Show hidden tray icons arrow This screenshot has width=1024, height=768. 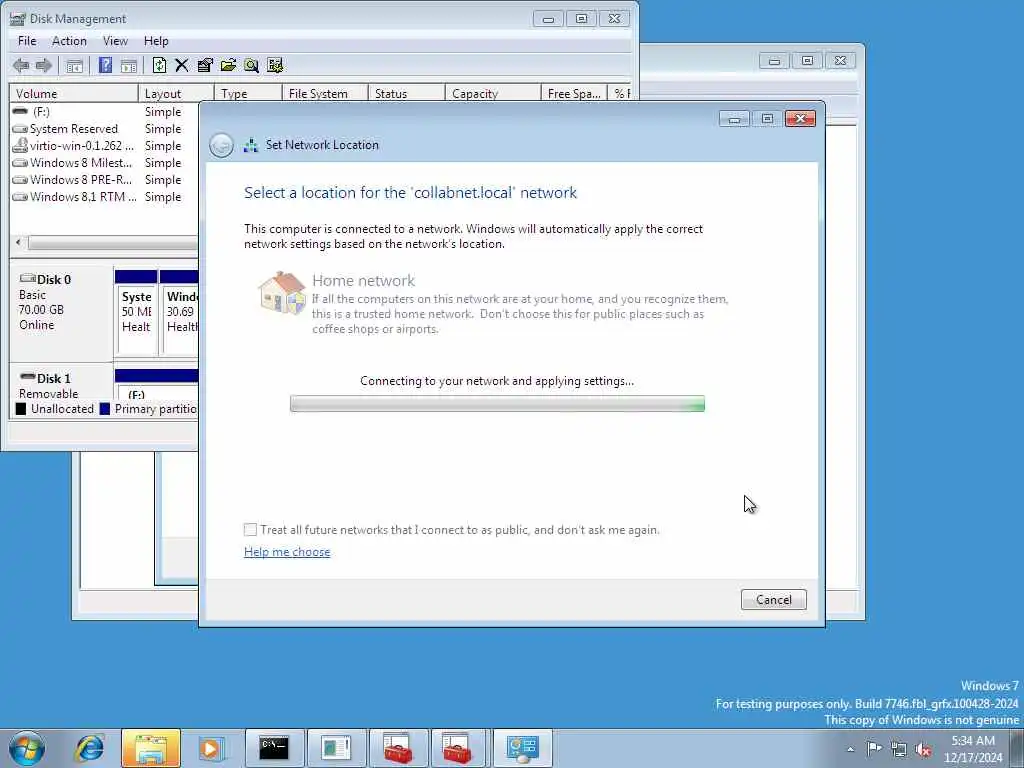click(850, 749)
